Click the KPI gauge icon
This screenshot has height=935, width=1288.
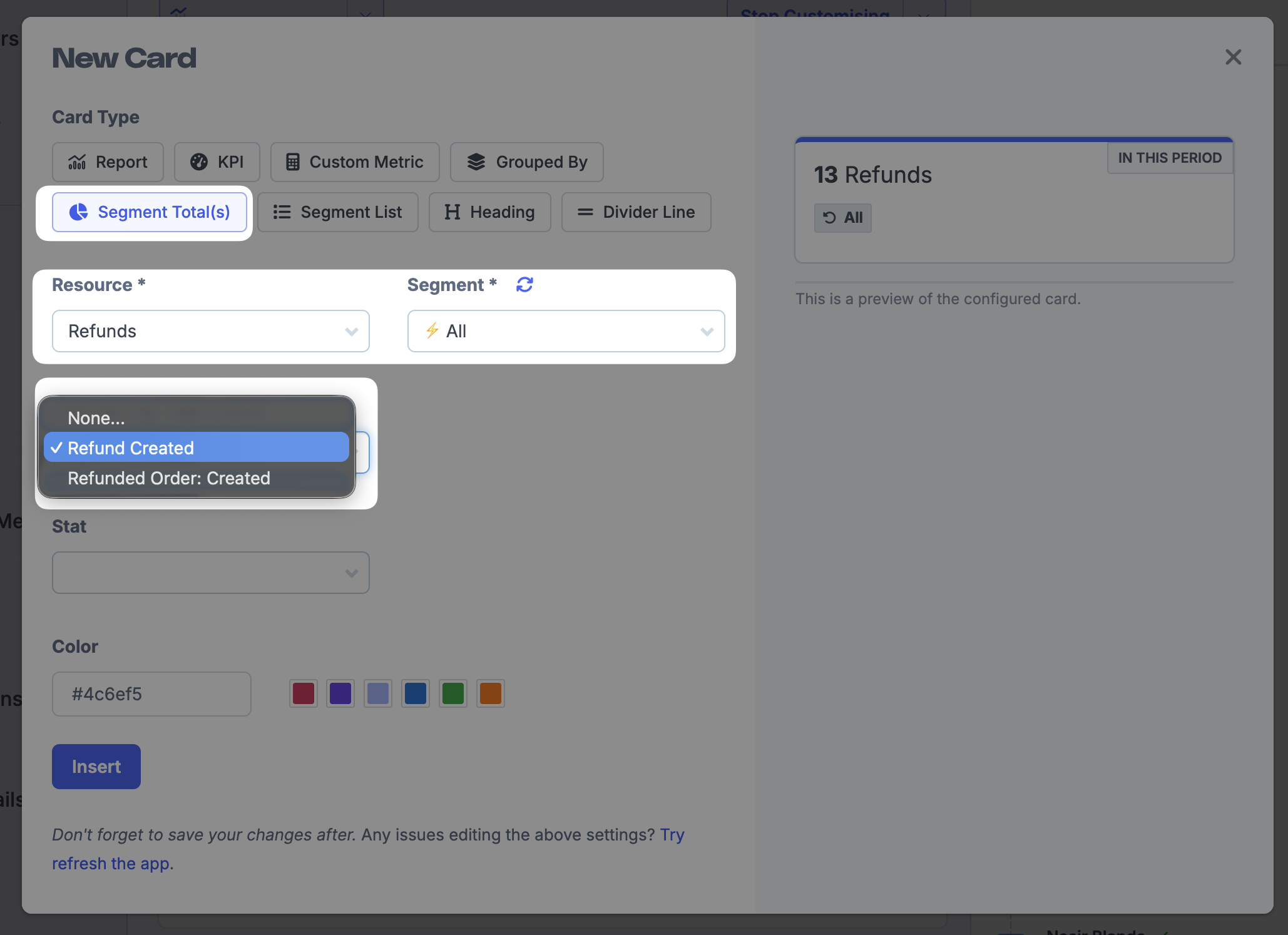199,162
